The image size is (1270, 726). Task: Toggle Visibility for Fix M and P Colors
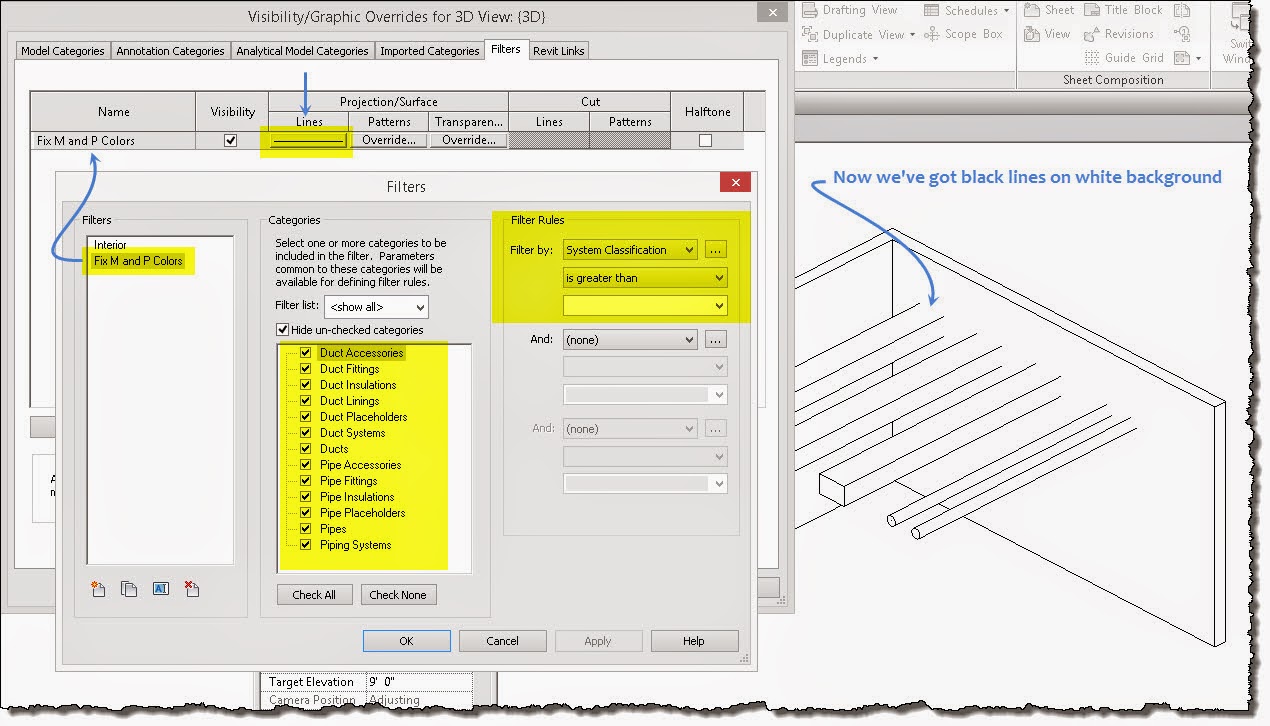(x=231, y=140)
